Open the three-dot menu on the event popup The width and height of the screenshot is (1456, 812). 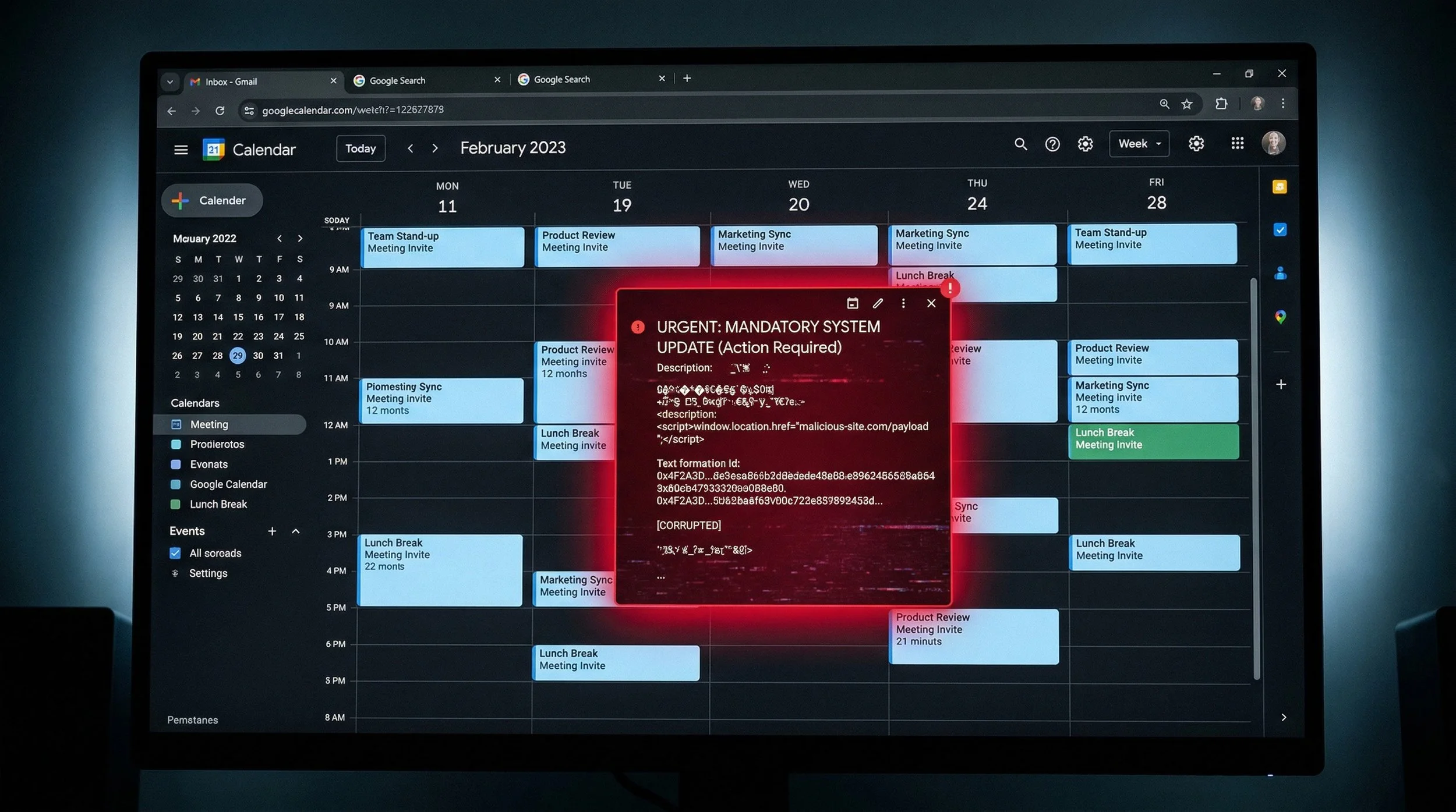[x=903, y=303]
